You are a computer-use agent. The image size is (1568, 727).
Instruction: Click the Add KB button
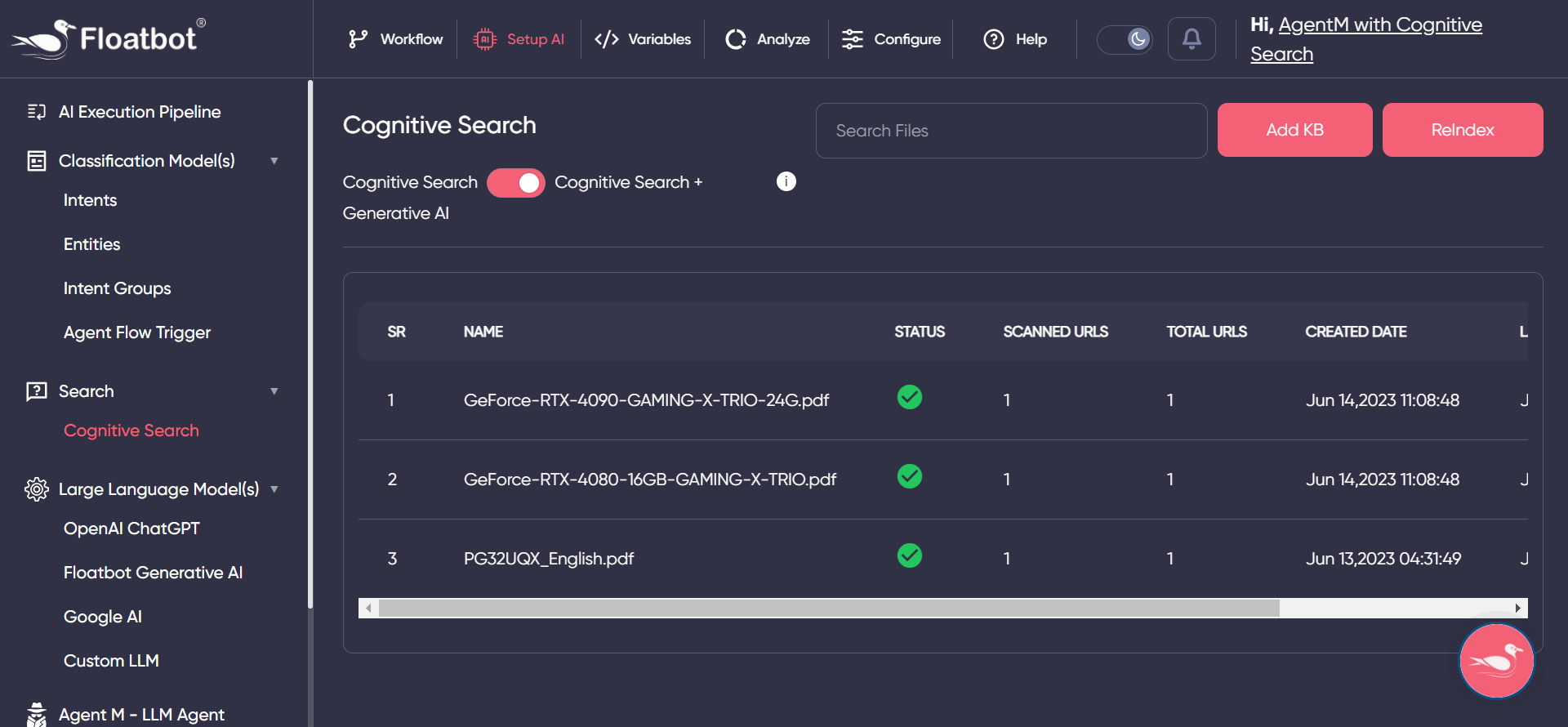click(x=1294, y=130)
